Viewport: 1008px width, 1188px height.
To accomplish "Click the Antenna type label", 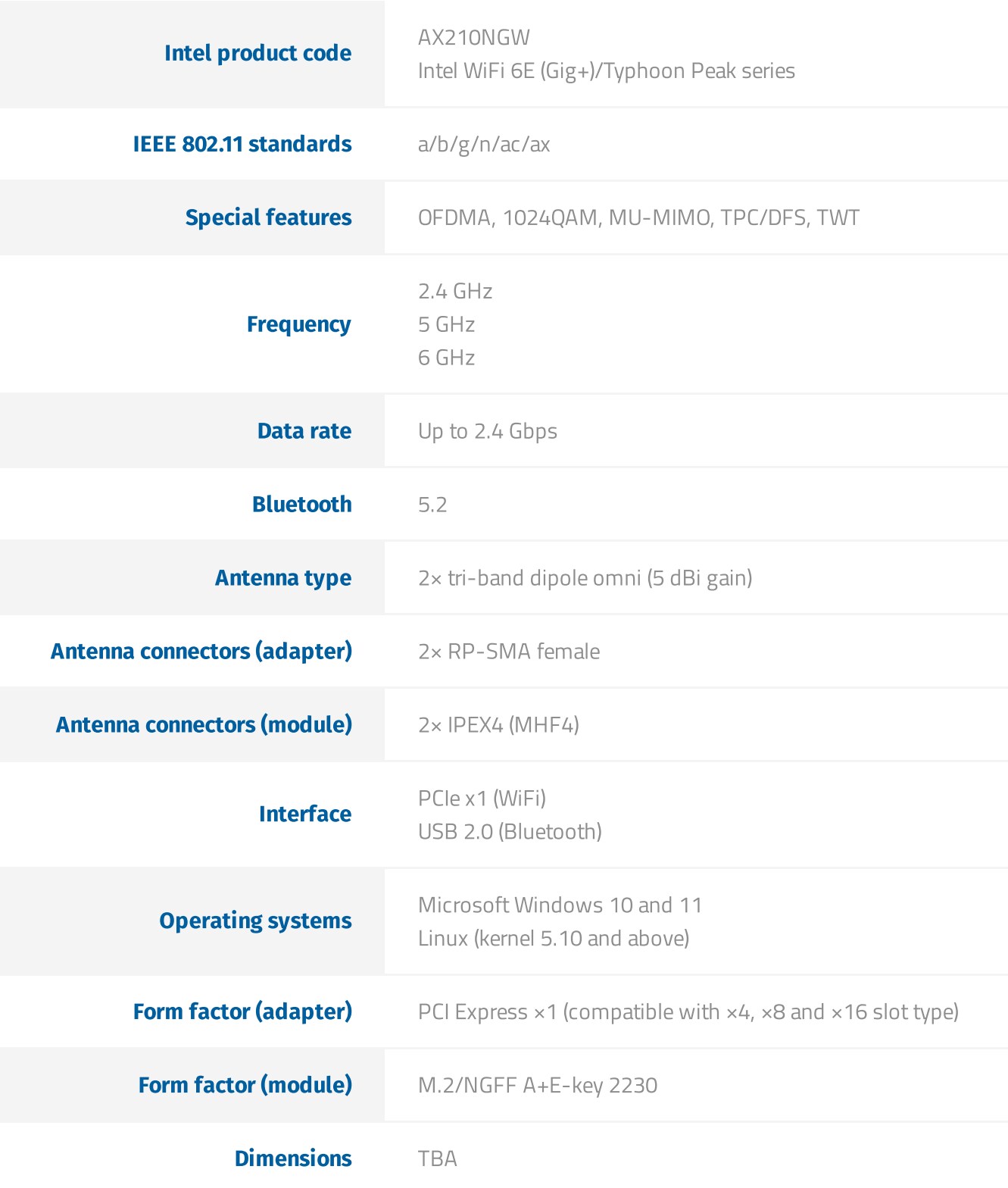I will click(283, 578).
